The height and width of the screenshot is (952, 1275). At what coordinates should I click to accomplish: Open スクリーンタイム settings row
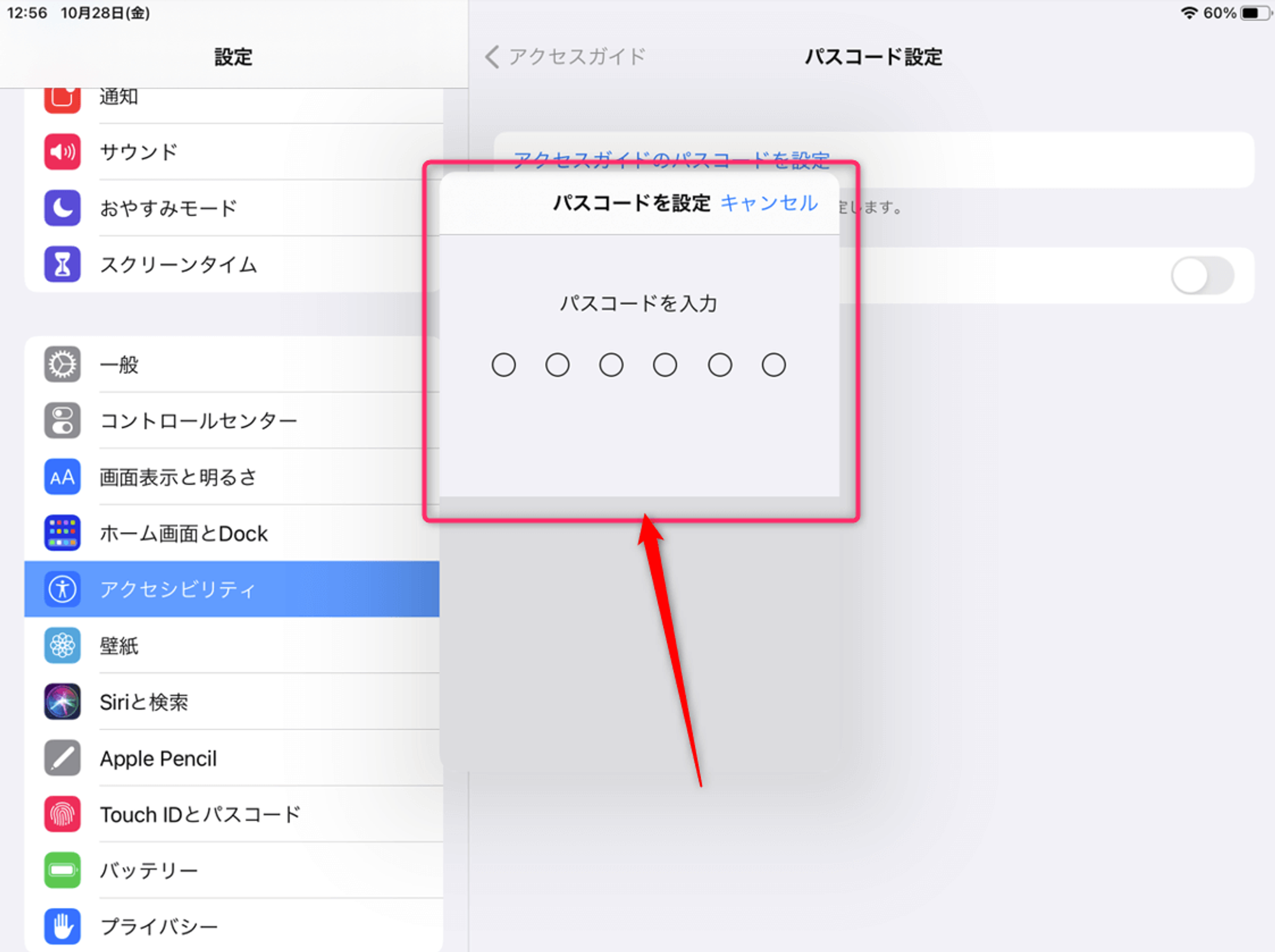[x=232, y=264]
